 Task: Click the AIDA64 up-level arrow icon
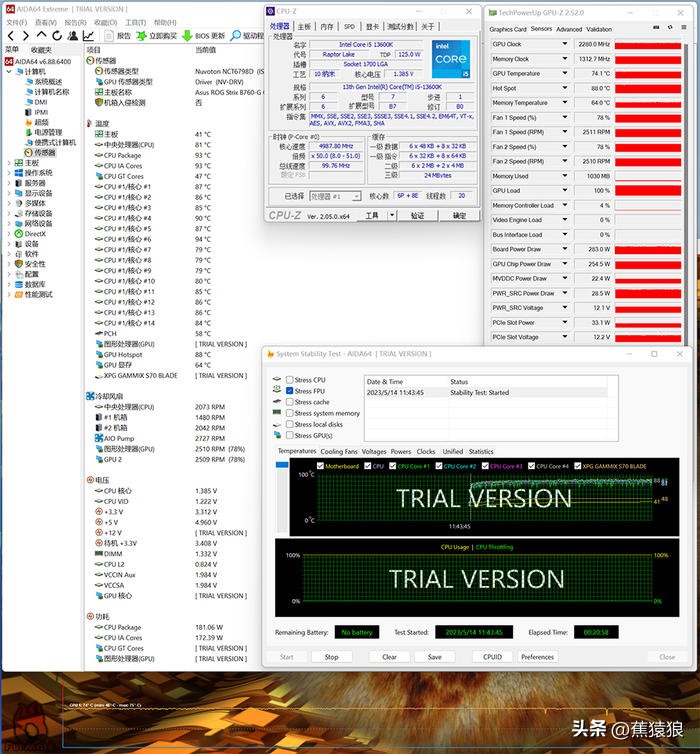click(41, 35)
